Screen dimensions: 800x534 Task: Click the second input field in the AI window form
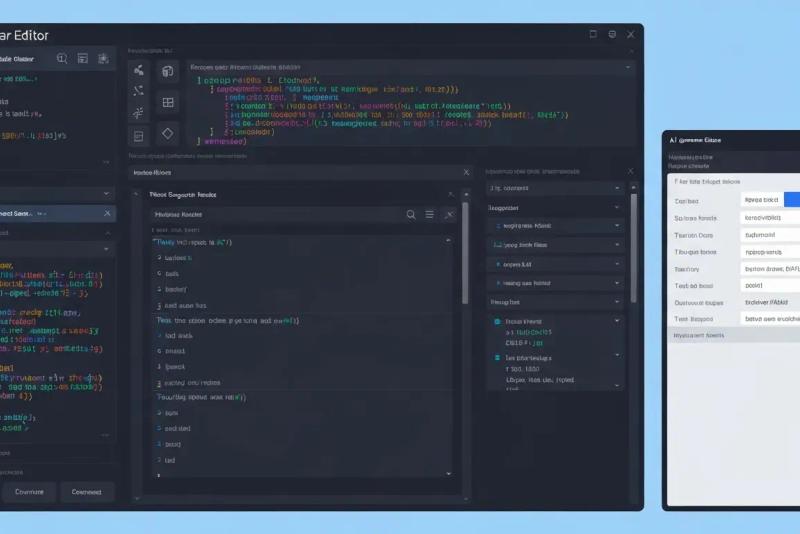click(770, 218)
